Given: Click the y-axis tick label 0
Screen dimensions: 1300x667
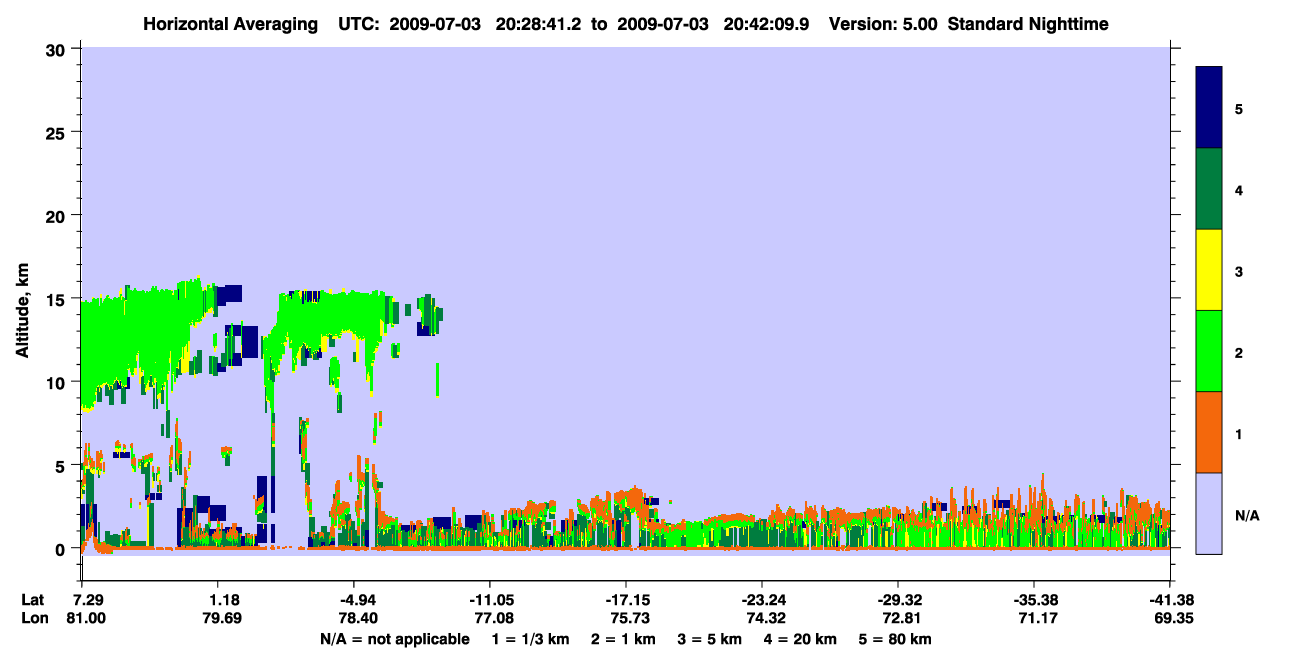Looking at the screenshot, I should (62, 549).
